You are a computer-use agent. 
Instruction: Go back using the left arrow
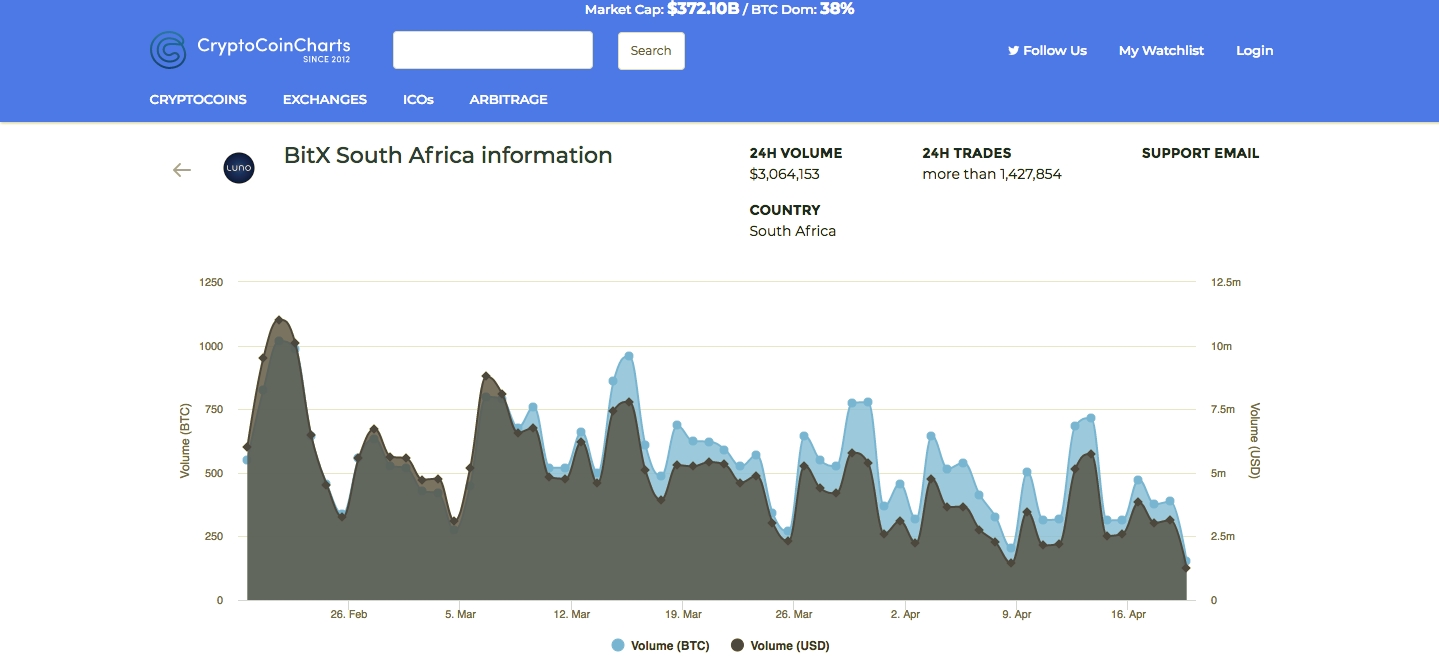(182, 170)
